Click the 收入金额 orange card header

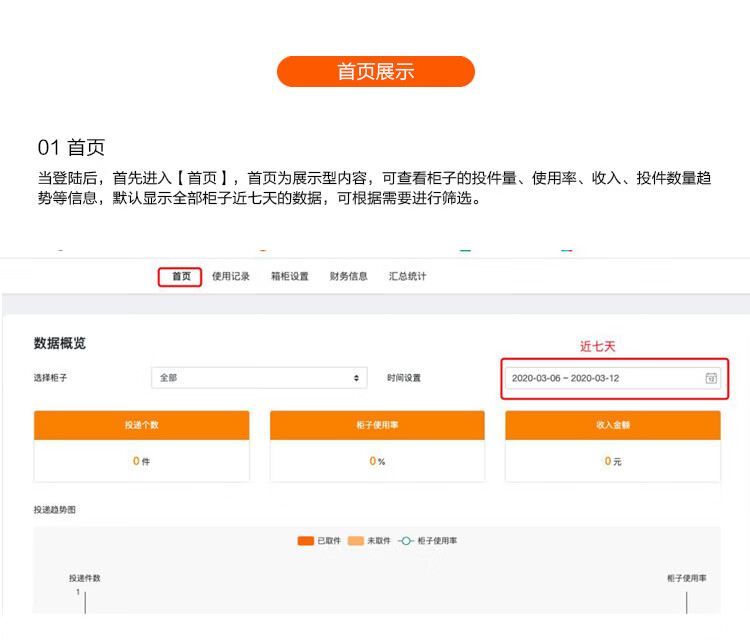[613, 425]
